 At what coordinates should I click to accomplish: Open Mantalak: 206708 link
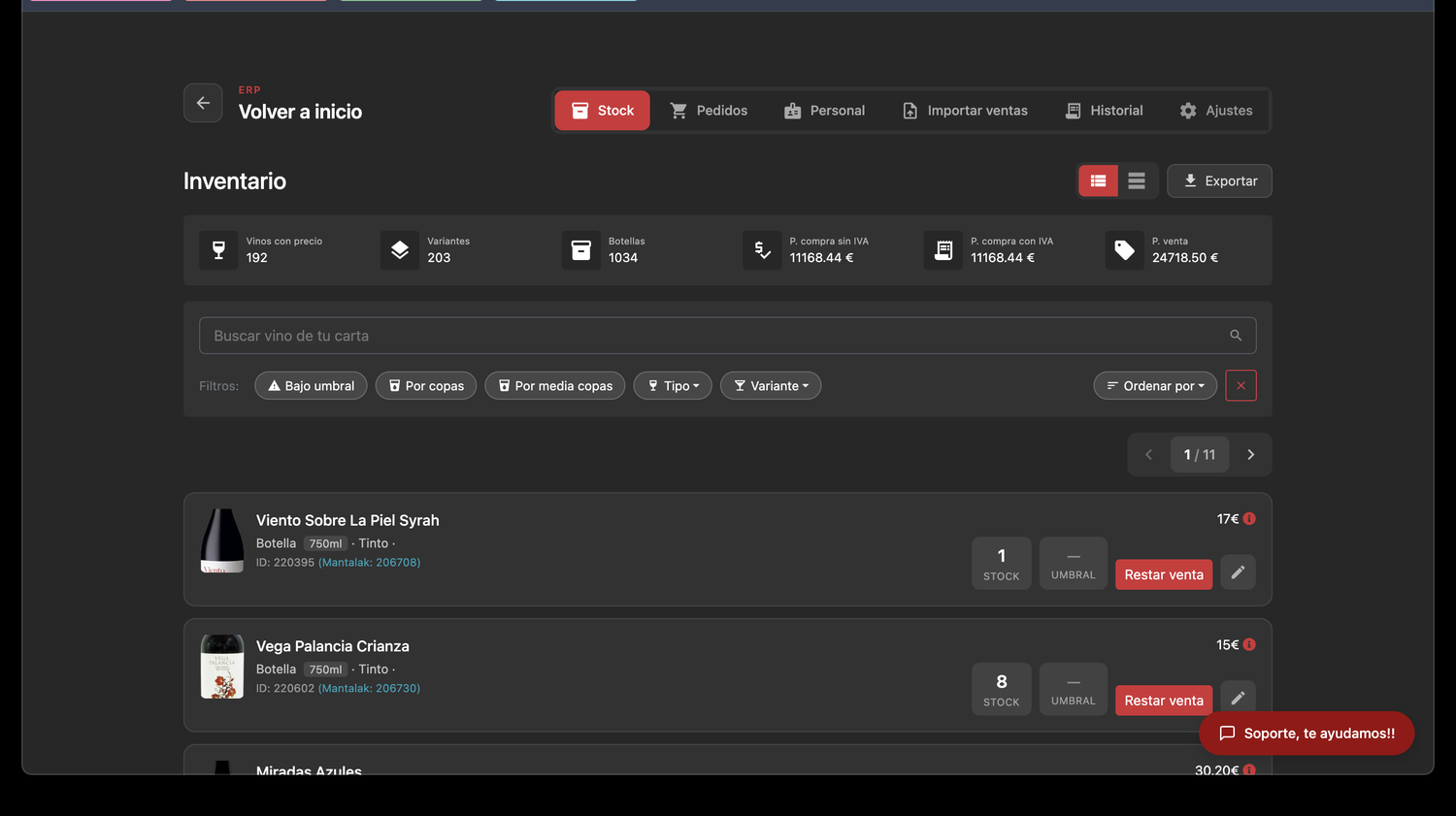[x=370, y=563]
